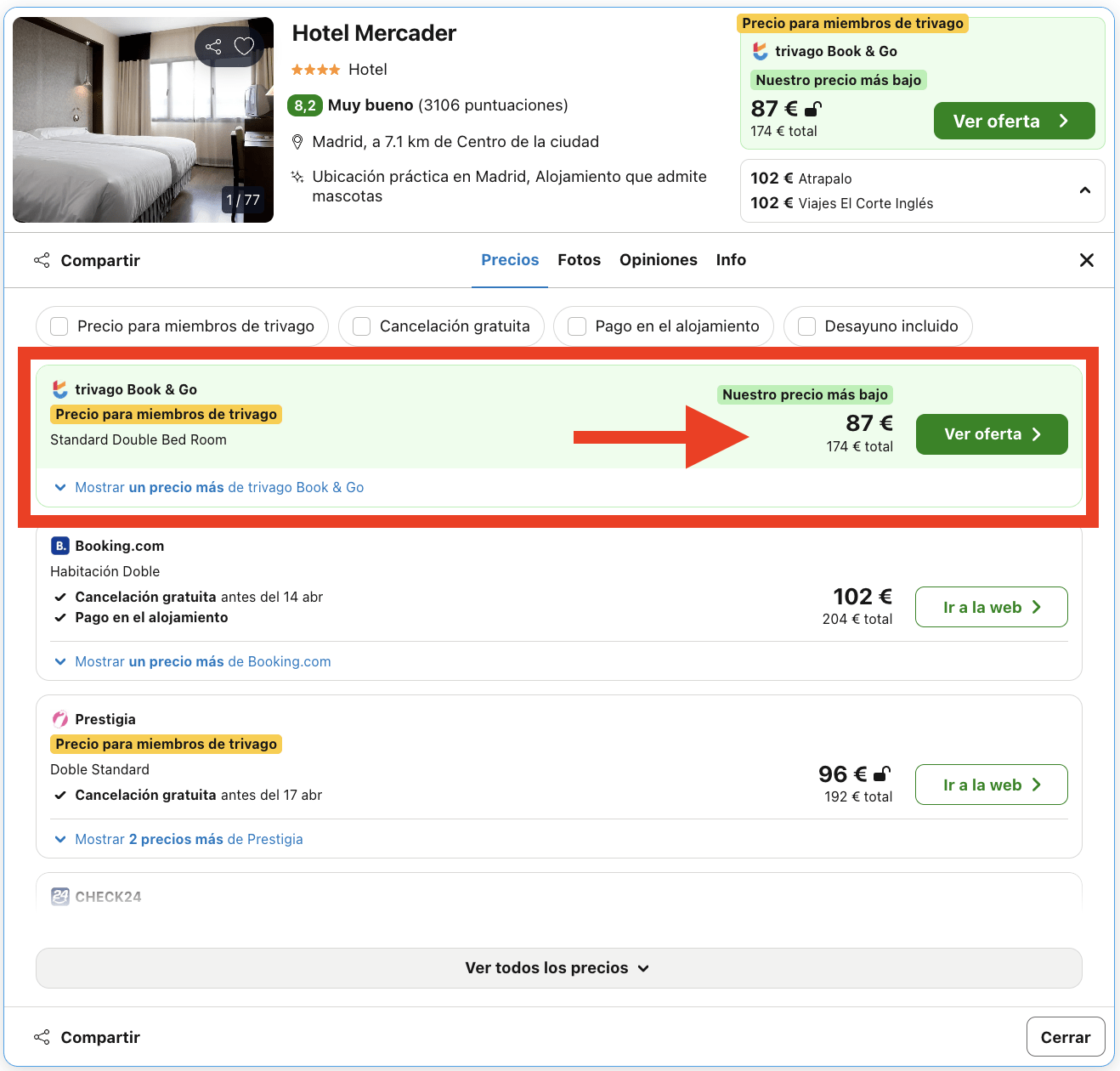This screenshot has width=1120, height=1071.
Task: Click the location pin icon beside Madrid
Action: tap(297, 142)
